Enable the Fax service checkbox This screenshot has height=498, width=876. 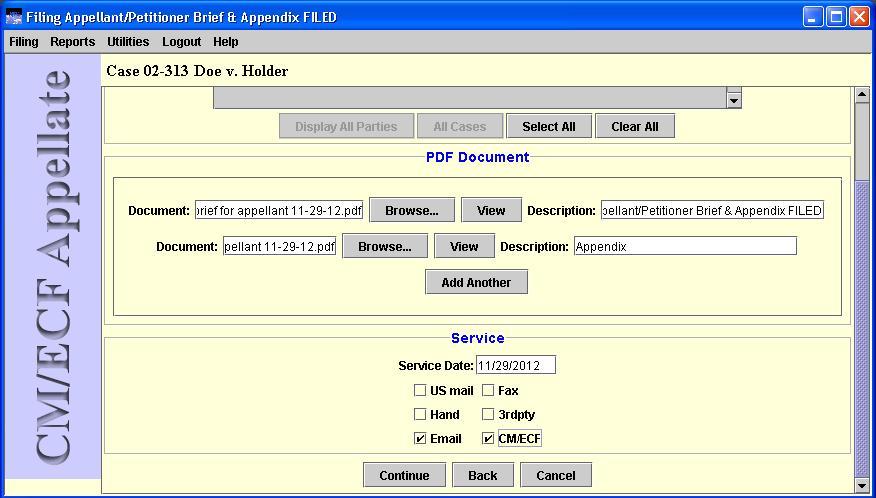point(488,390)
